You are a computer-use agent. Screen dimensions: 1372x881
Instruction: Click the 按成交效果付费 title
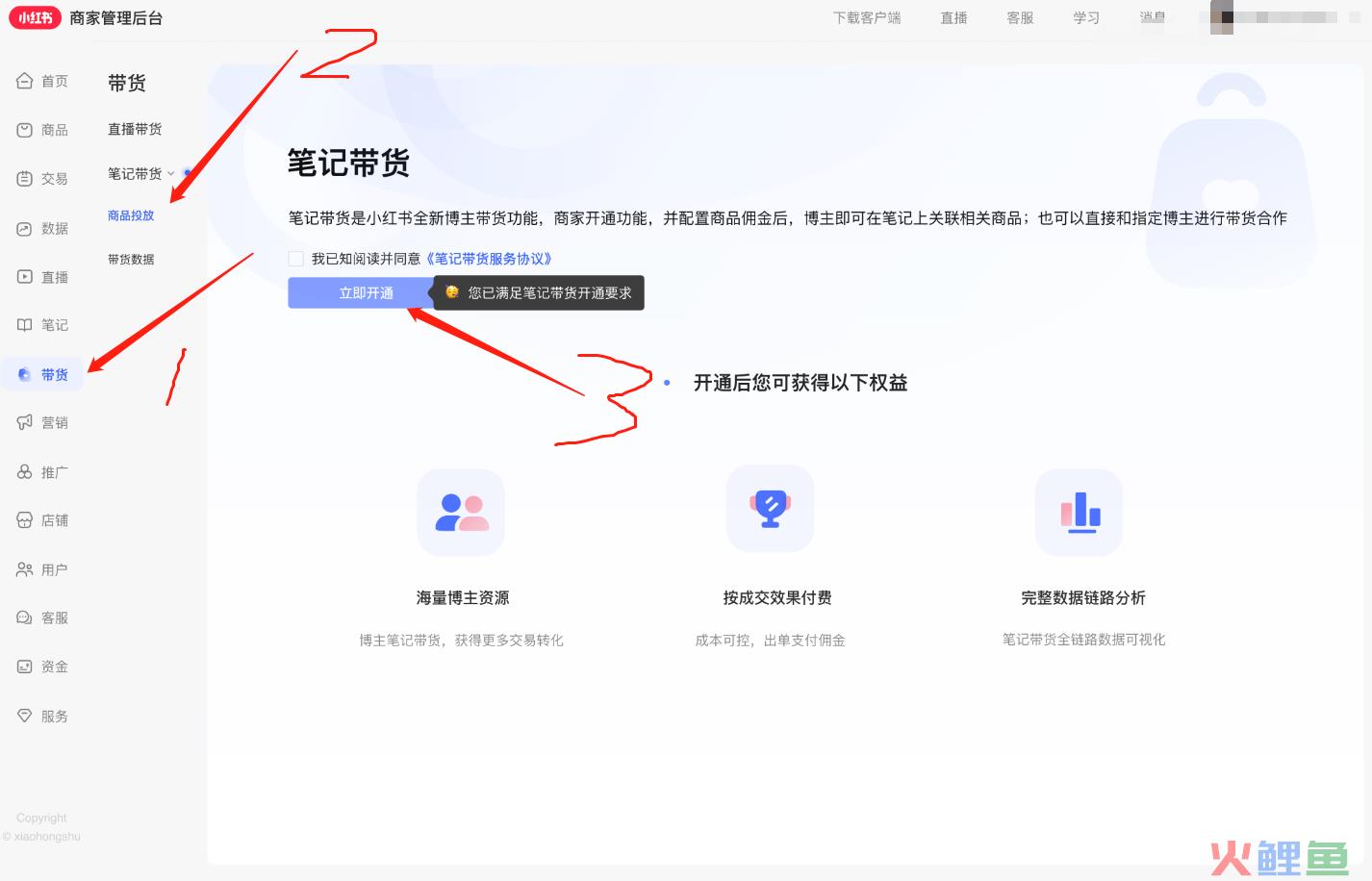click(777, 597)
